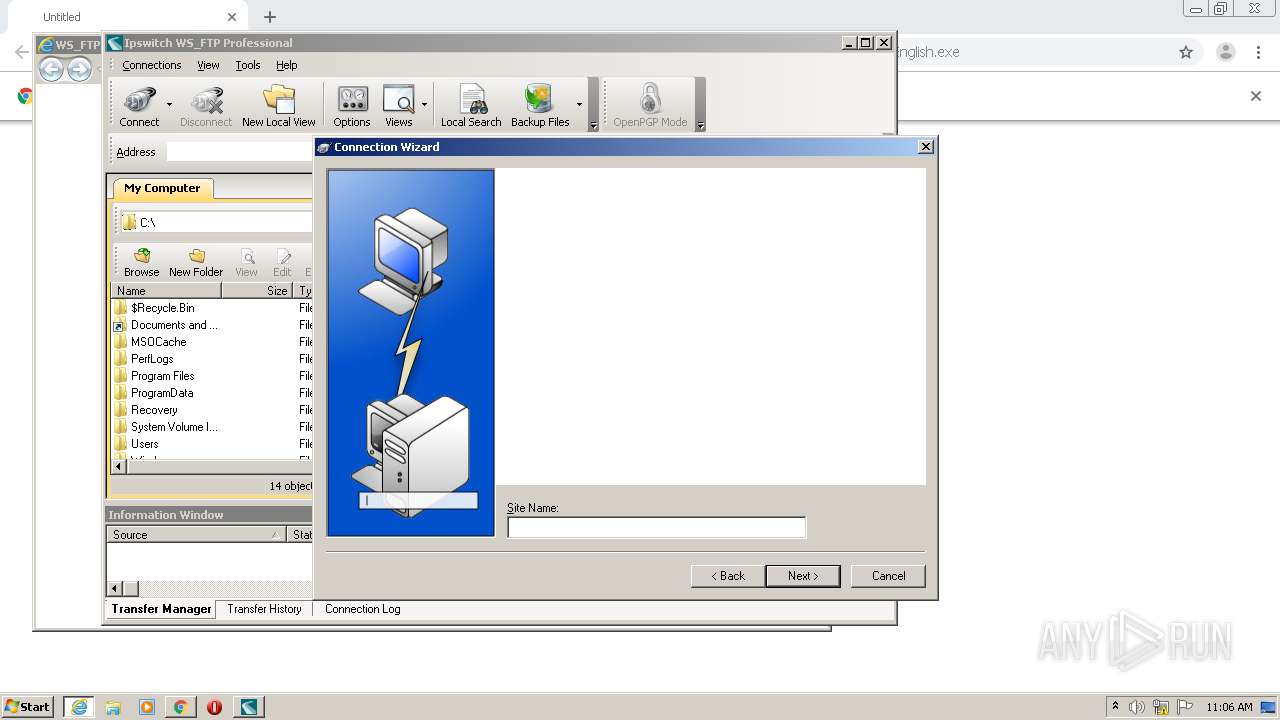Click the Disconnect toolbar icon
The image size is (1280, 720).
(206, 106)
